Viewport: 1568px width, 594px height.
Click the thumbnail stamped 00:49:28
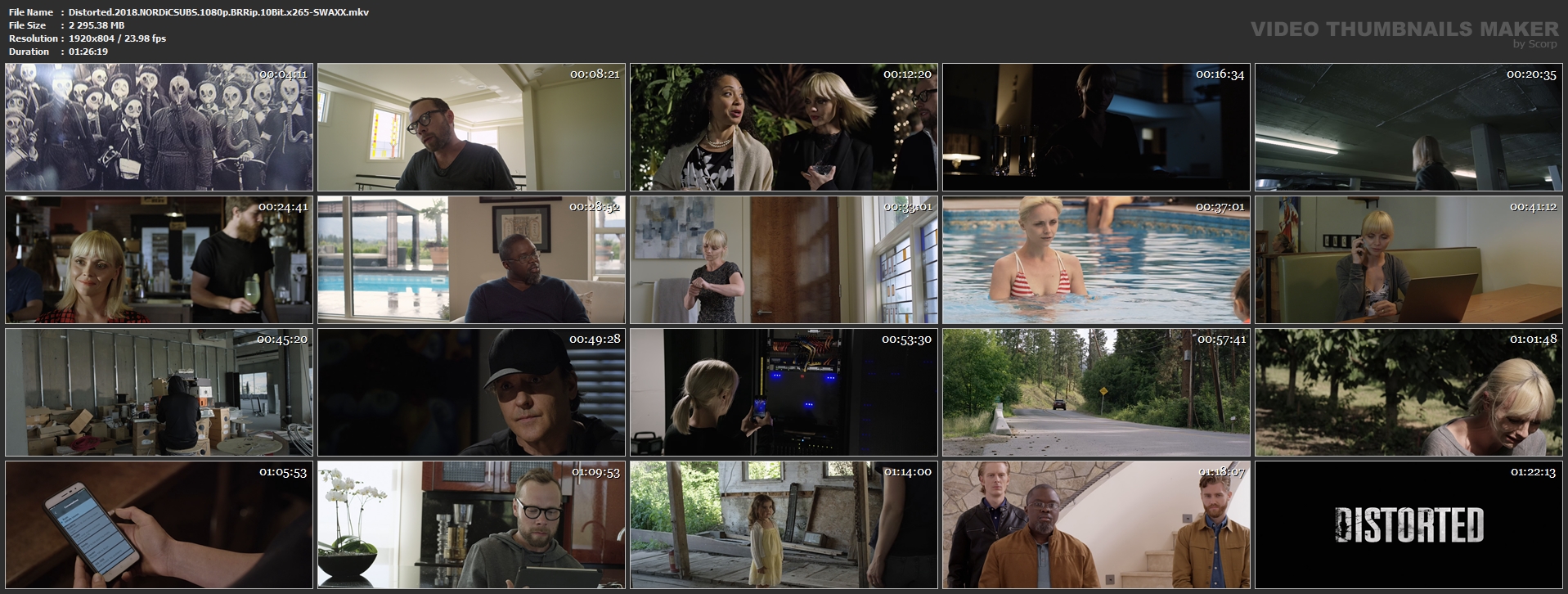(471, 392)
